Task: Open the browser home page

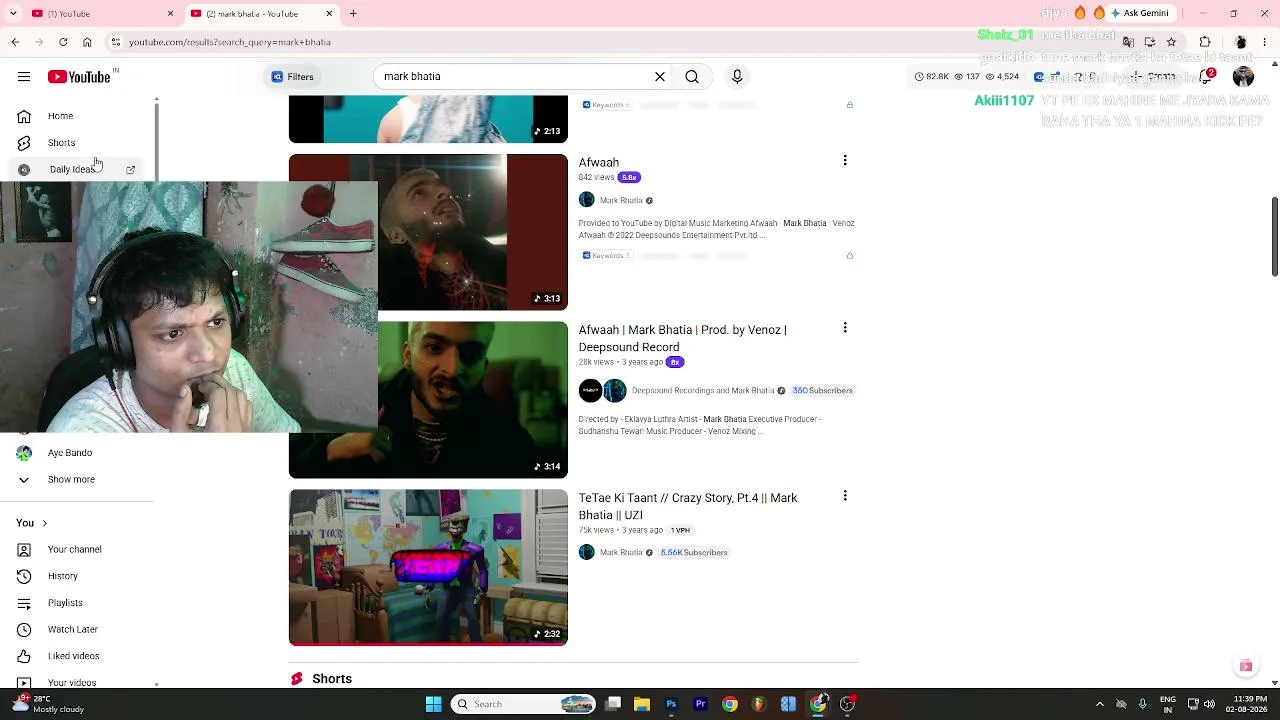Action: tap(87, 42)
